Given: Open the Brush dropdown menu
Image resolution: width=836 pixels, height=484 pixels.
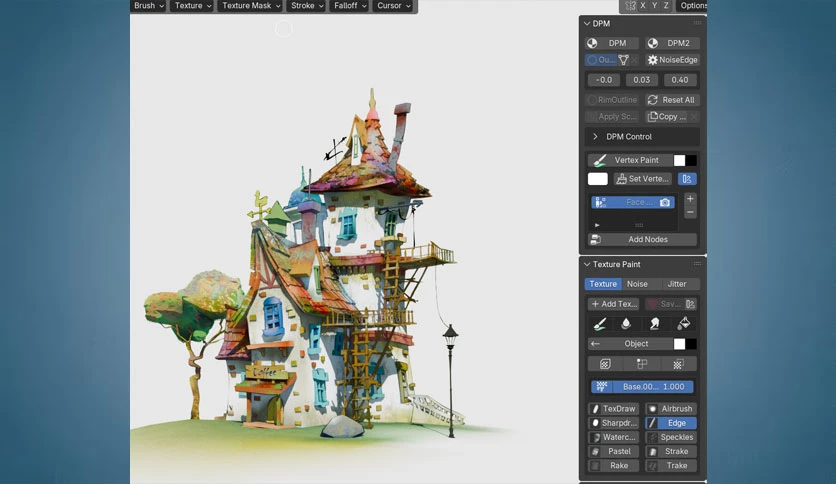Looking at the screenshot, I should pos(148,6).
